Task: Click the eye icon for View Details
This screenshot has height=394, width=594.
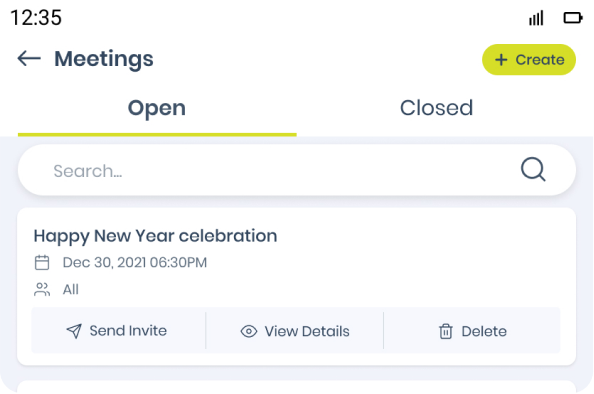Action: click(x=249, y=331)
